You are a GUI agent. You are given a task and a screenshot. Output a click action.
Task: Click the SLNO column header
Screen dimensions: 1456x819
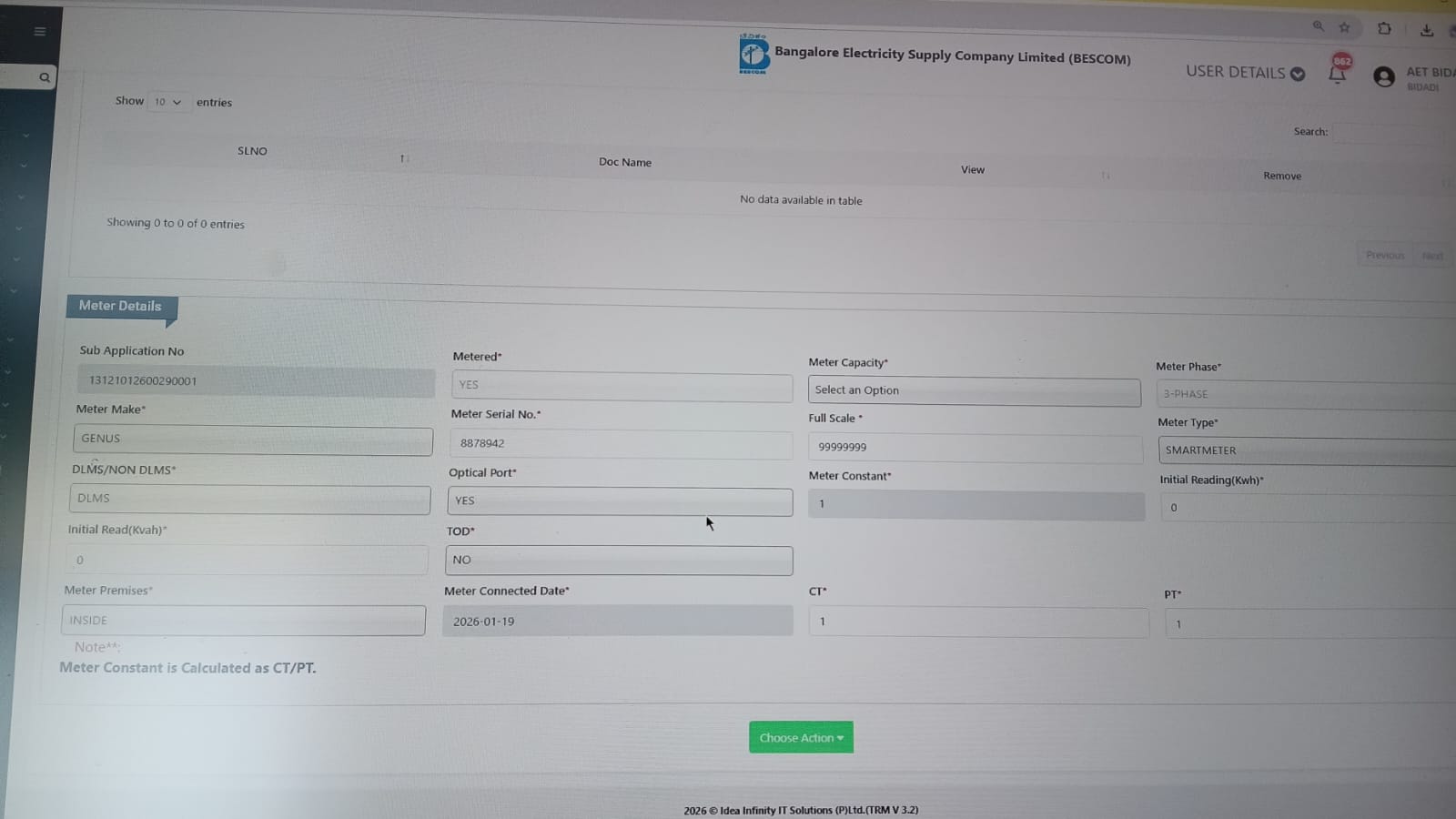252,151
